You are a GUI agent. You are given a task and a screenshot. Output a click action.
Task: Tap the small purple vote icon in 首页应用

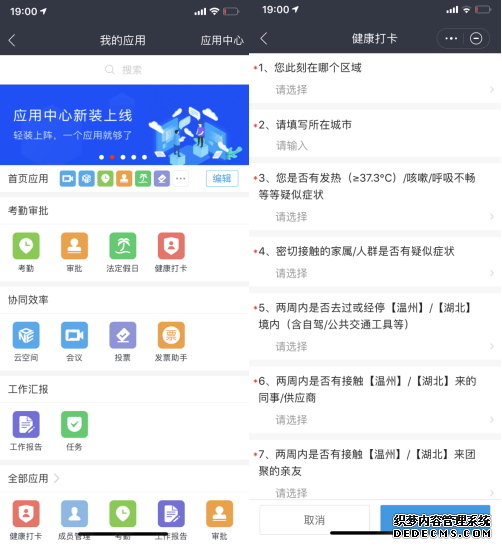pyautogui.click(x=162, y=179)
